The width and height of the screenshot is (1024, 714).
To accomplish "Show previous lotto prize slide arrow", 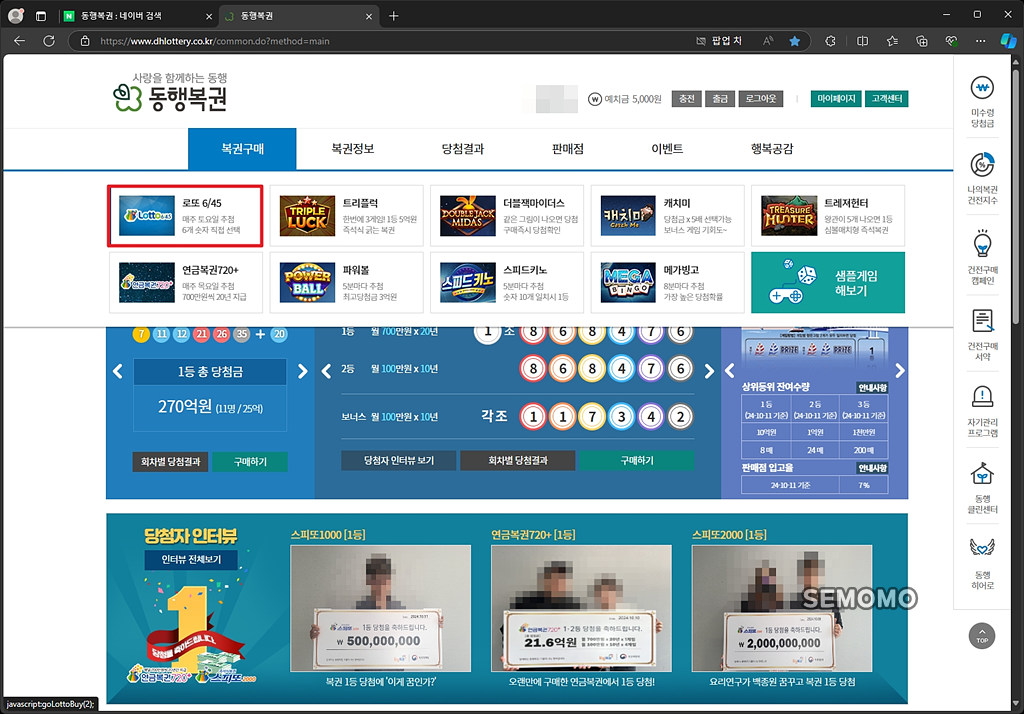I will pos(118,372).
